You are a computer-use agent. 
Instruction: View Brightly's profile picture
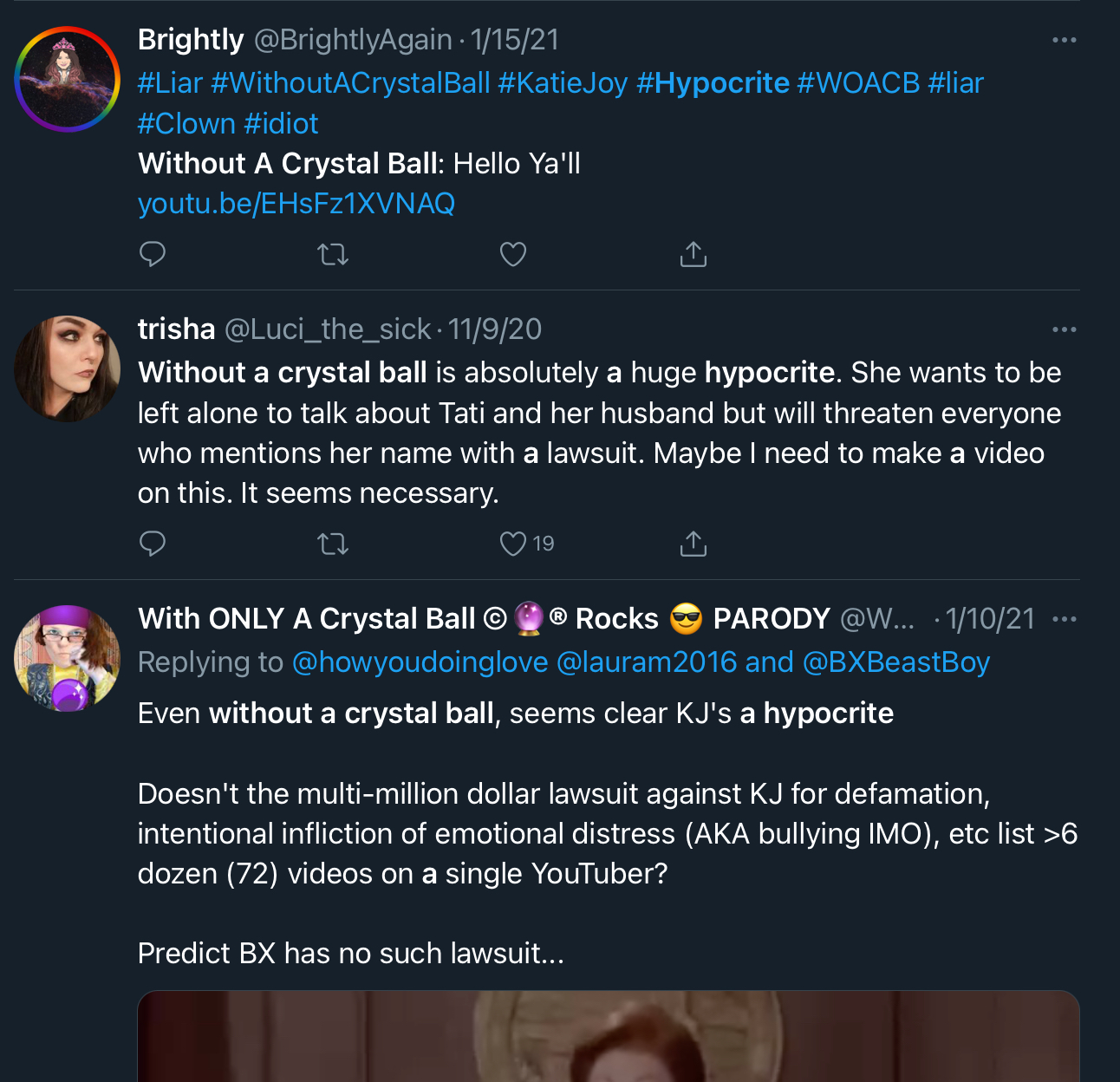[67, 79]
